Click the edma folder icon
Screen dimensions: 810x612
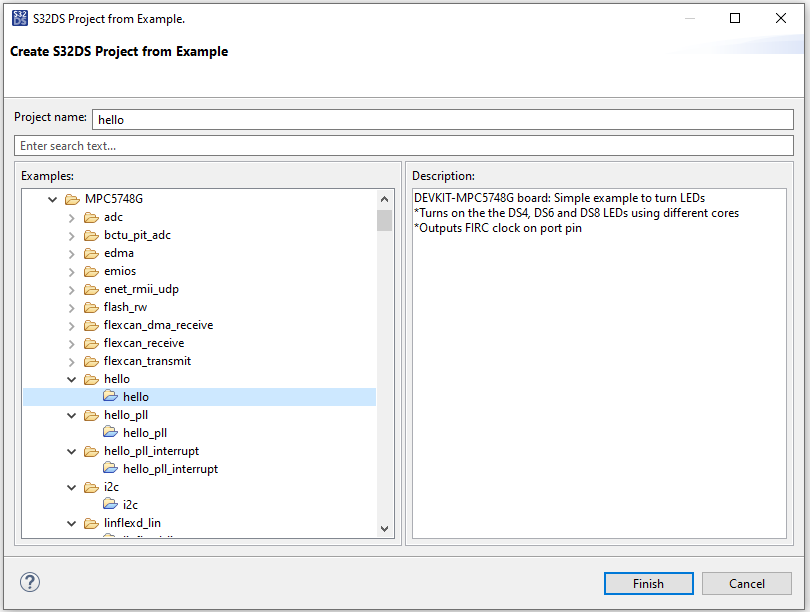91,254
